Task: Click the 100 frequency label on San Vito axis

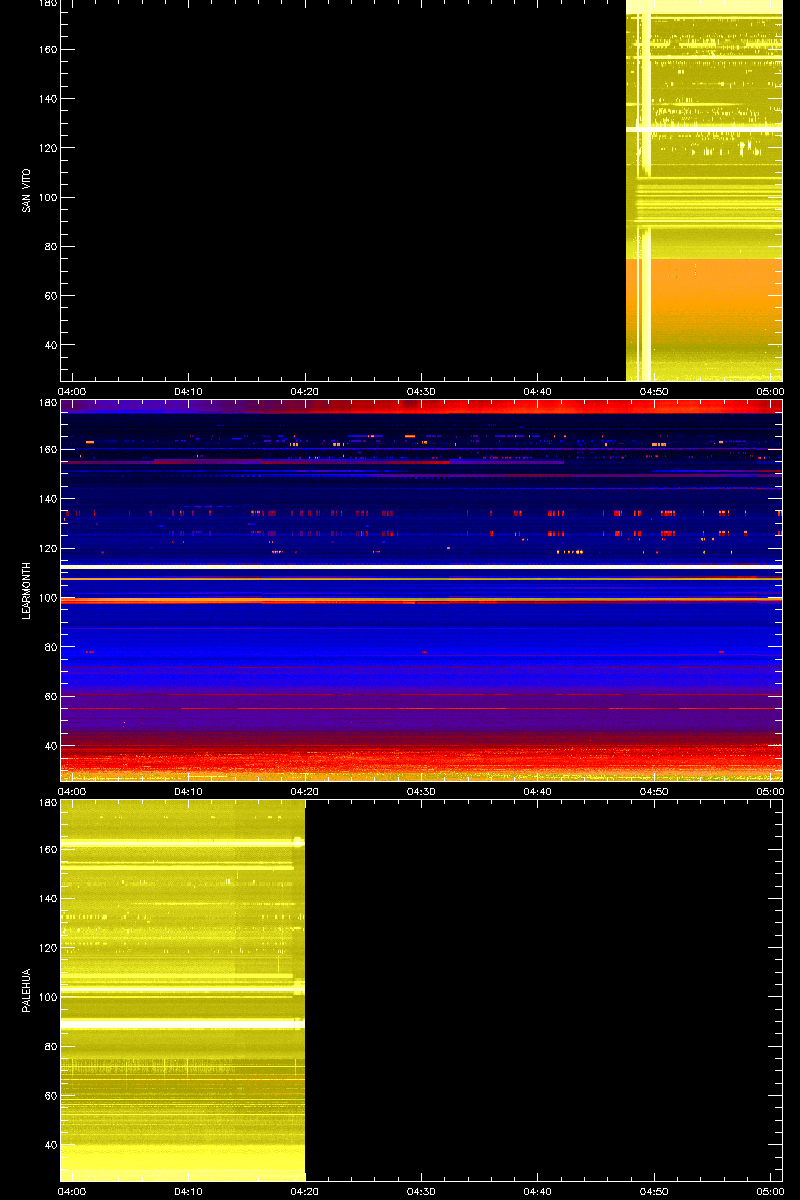Action: (x=47, y=197)
